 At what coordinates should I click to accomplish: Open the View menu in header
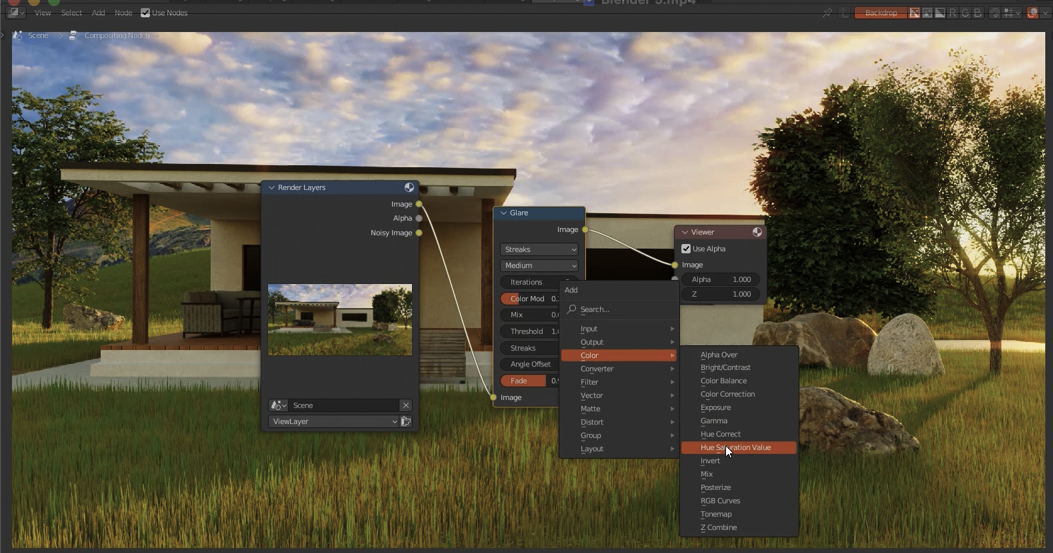42,13
